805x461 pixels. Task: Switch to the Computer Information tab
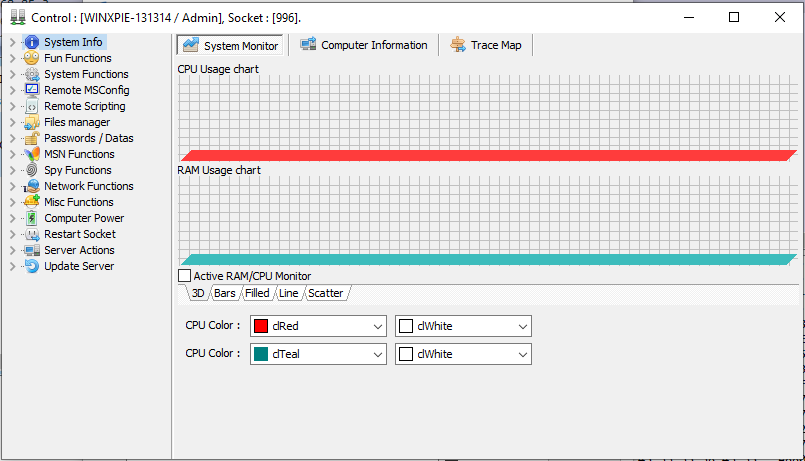364,45
